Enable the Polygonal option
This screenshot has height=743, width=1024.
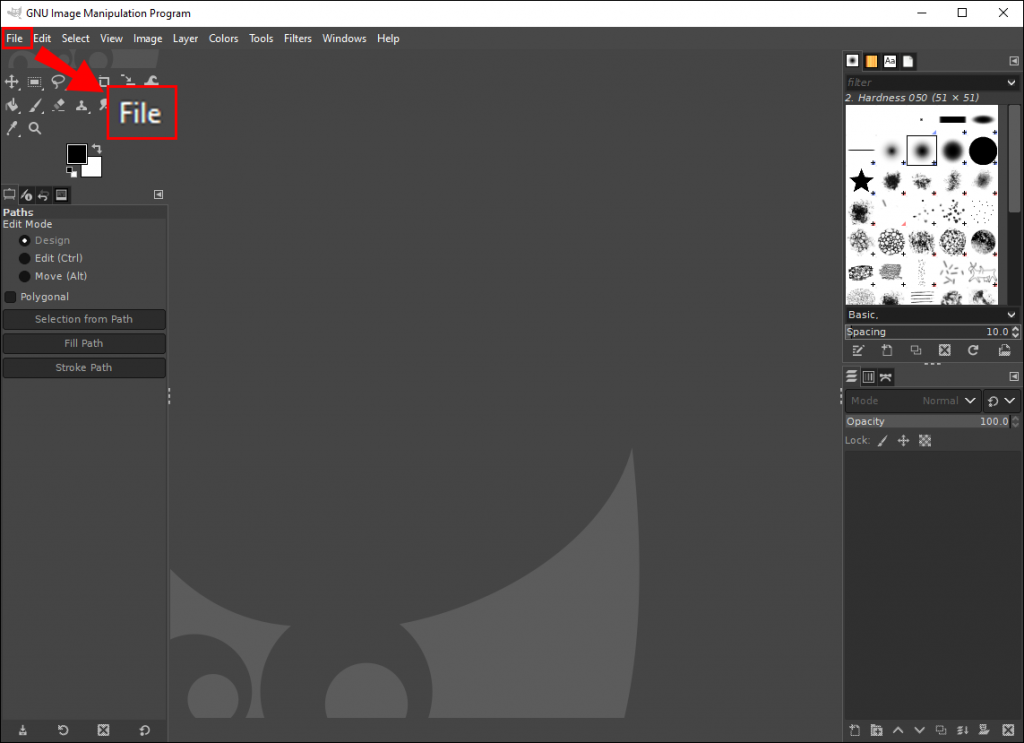13,296
